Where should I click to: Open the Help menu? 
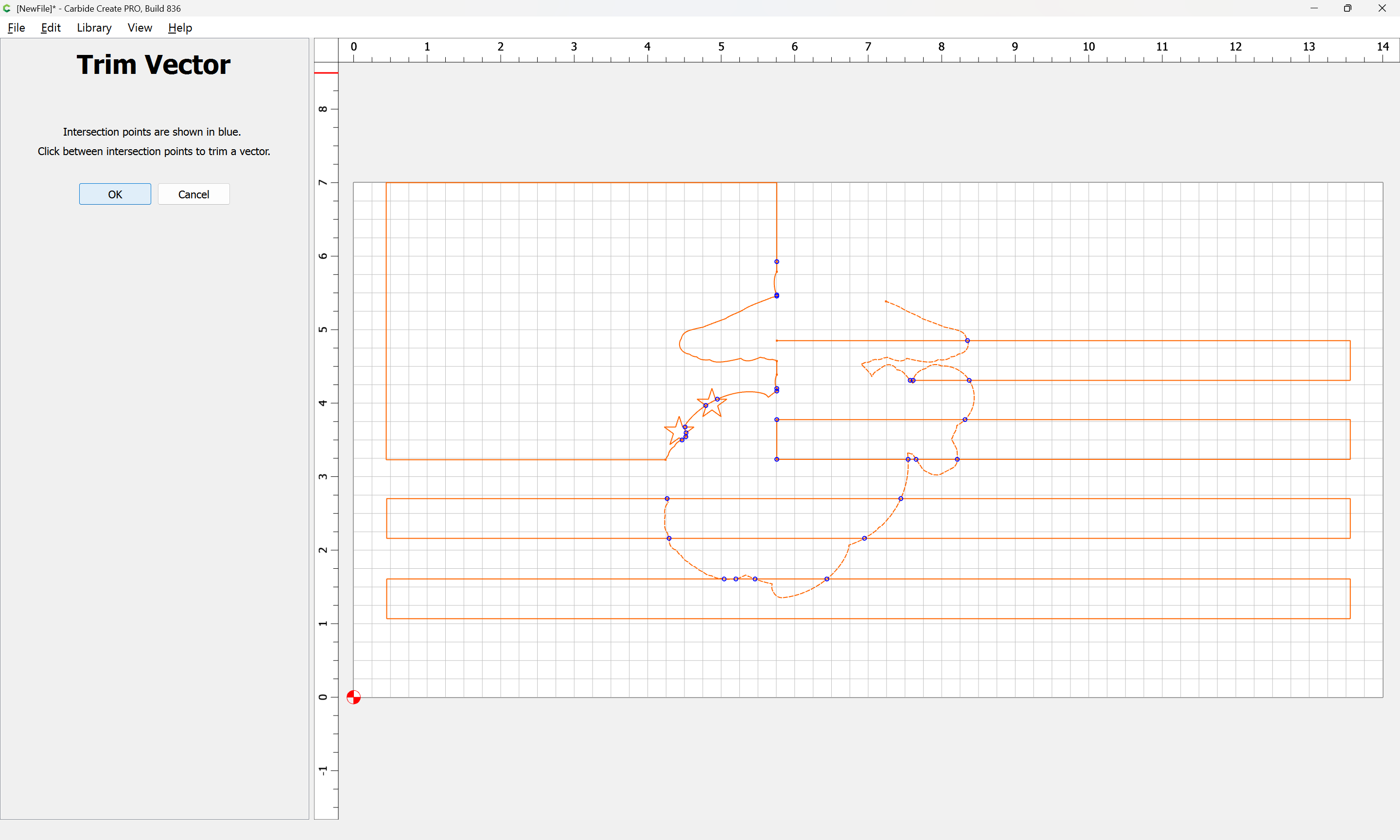click(x=180, y=28)
